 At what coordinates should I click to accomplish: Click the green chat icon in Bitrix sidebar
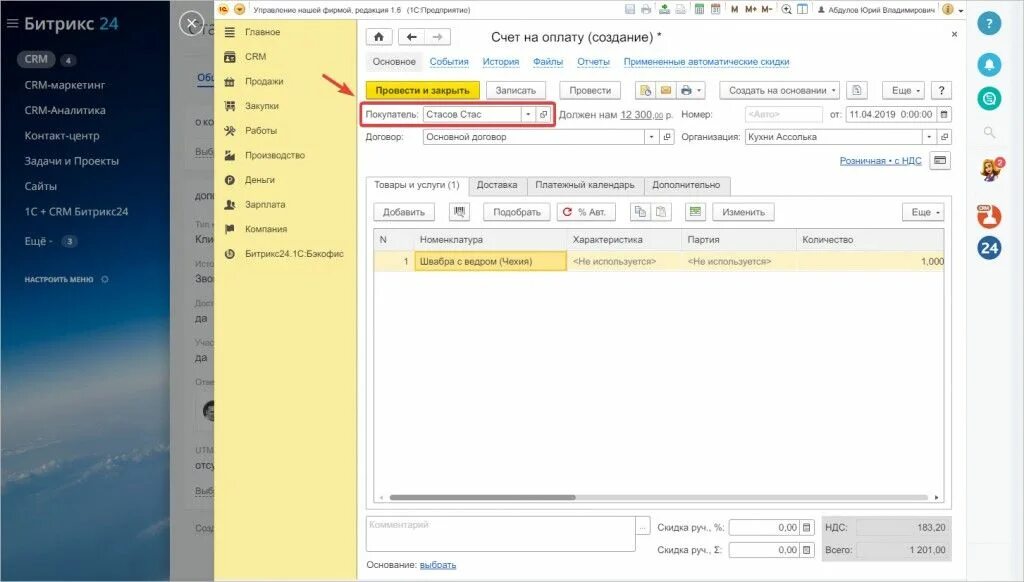point(989,99)
